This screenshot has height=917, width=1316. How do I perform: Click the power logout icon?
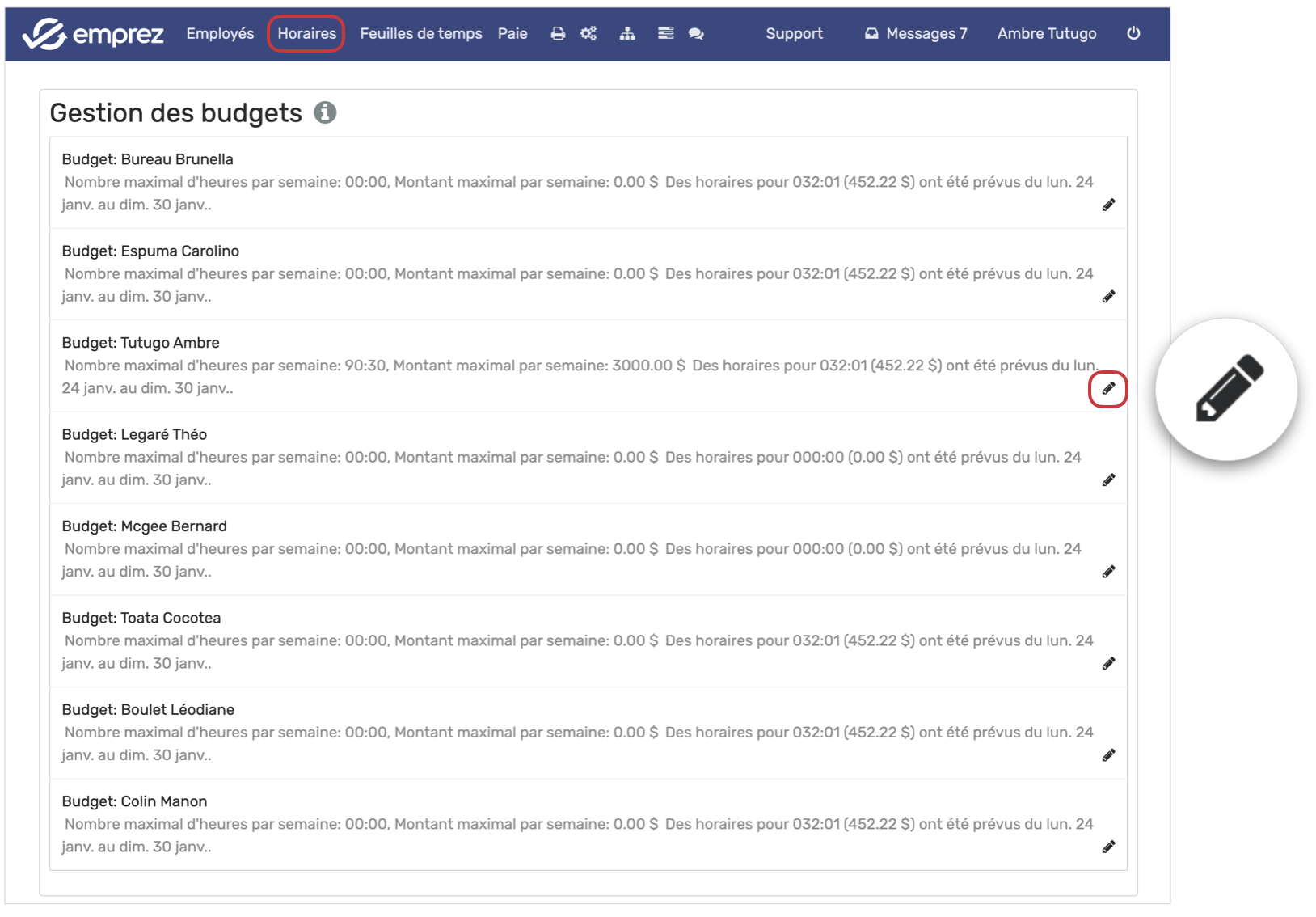[1133, 33]
